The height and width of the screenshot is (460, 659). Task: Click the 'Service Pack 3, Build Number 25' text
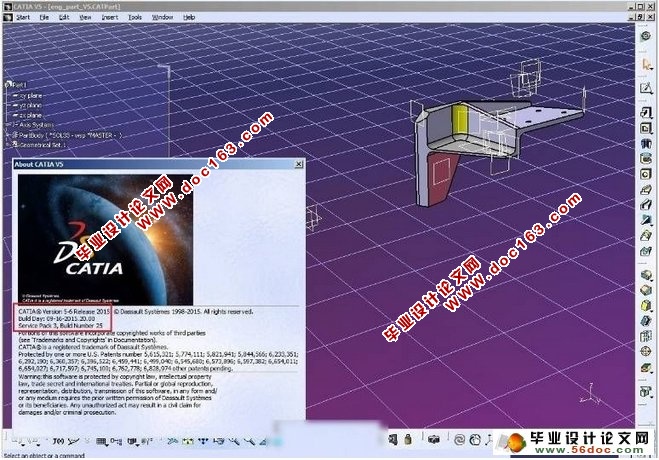[x=61, y=326]
